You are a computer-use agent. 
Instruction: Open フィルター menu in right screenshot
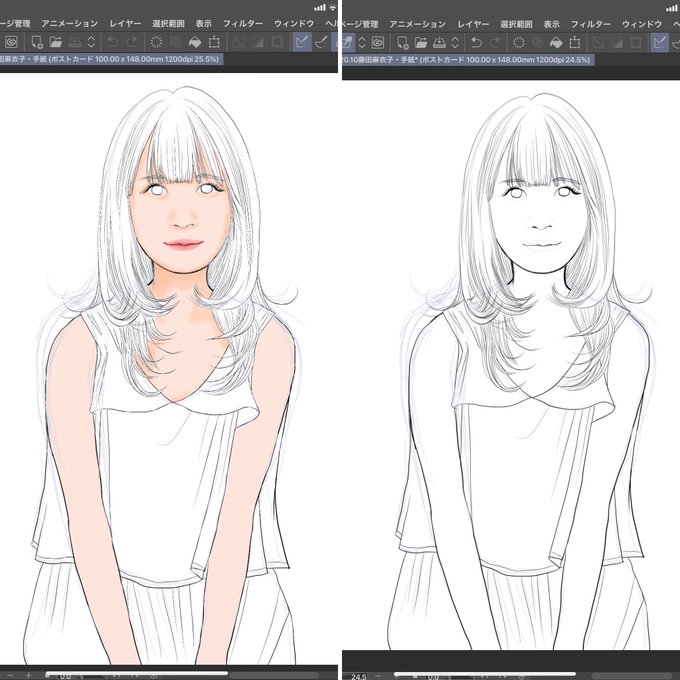point(591,24)
